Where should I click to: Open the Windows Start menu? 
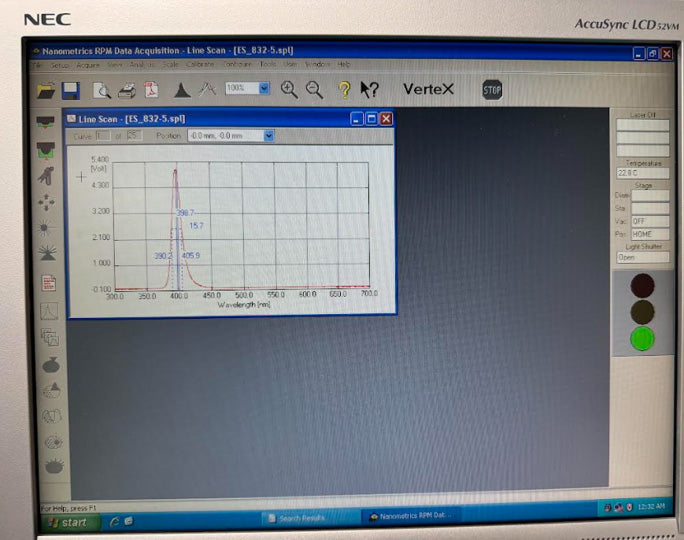coord(69,522)
